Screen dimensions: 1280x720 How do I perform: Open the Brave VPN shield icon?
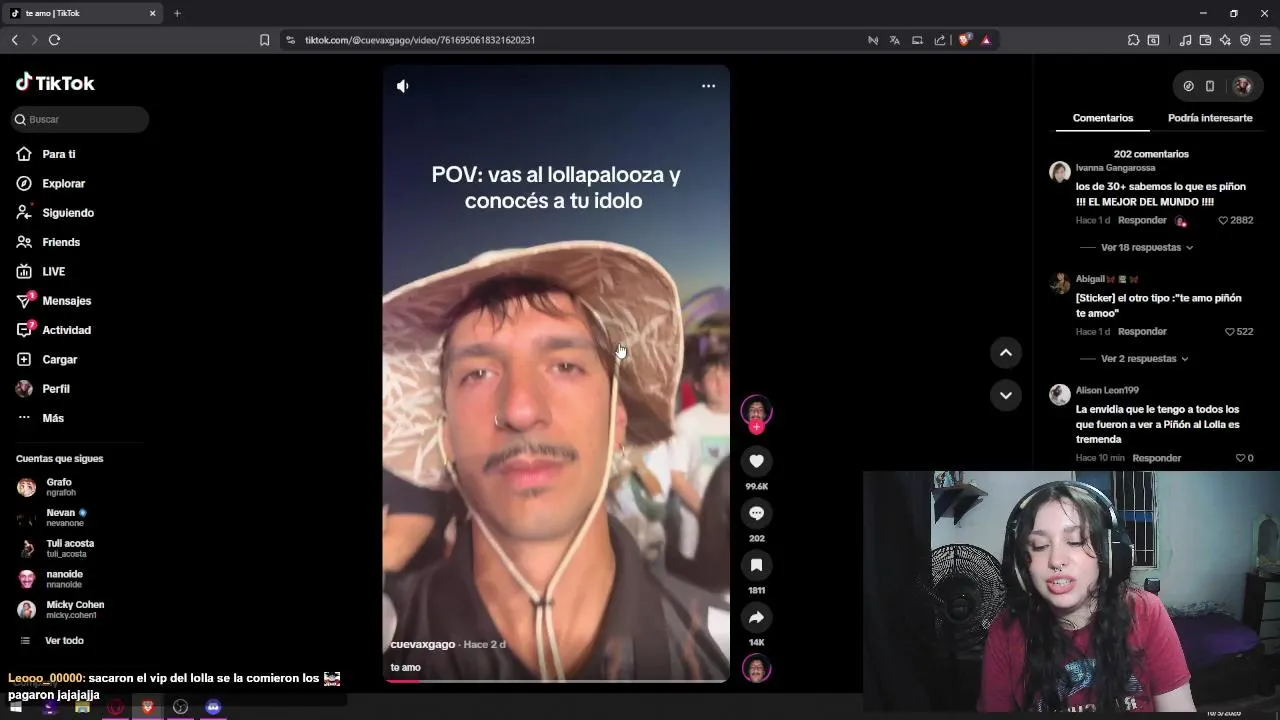(1245, 40)
